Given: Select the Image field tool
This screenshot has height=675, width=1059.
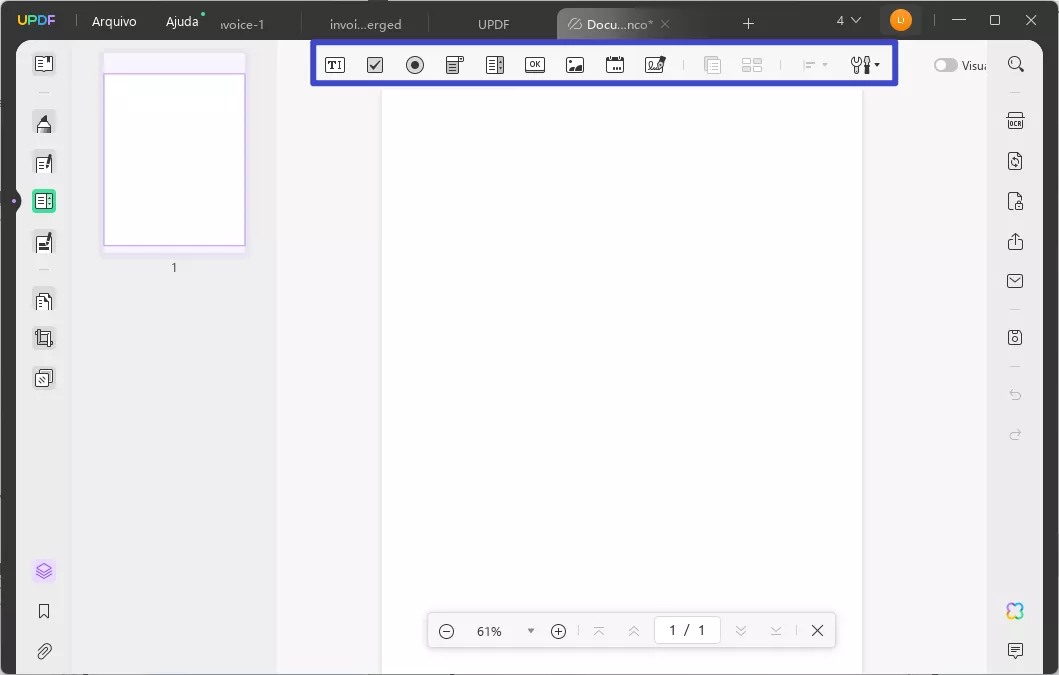Looking at the screenshot, I should coord(575,65).
